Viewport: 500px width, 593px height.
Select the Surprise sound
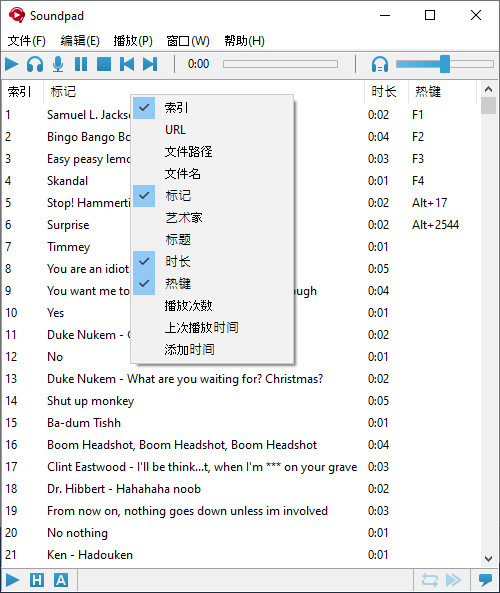240,225
